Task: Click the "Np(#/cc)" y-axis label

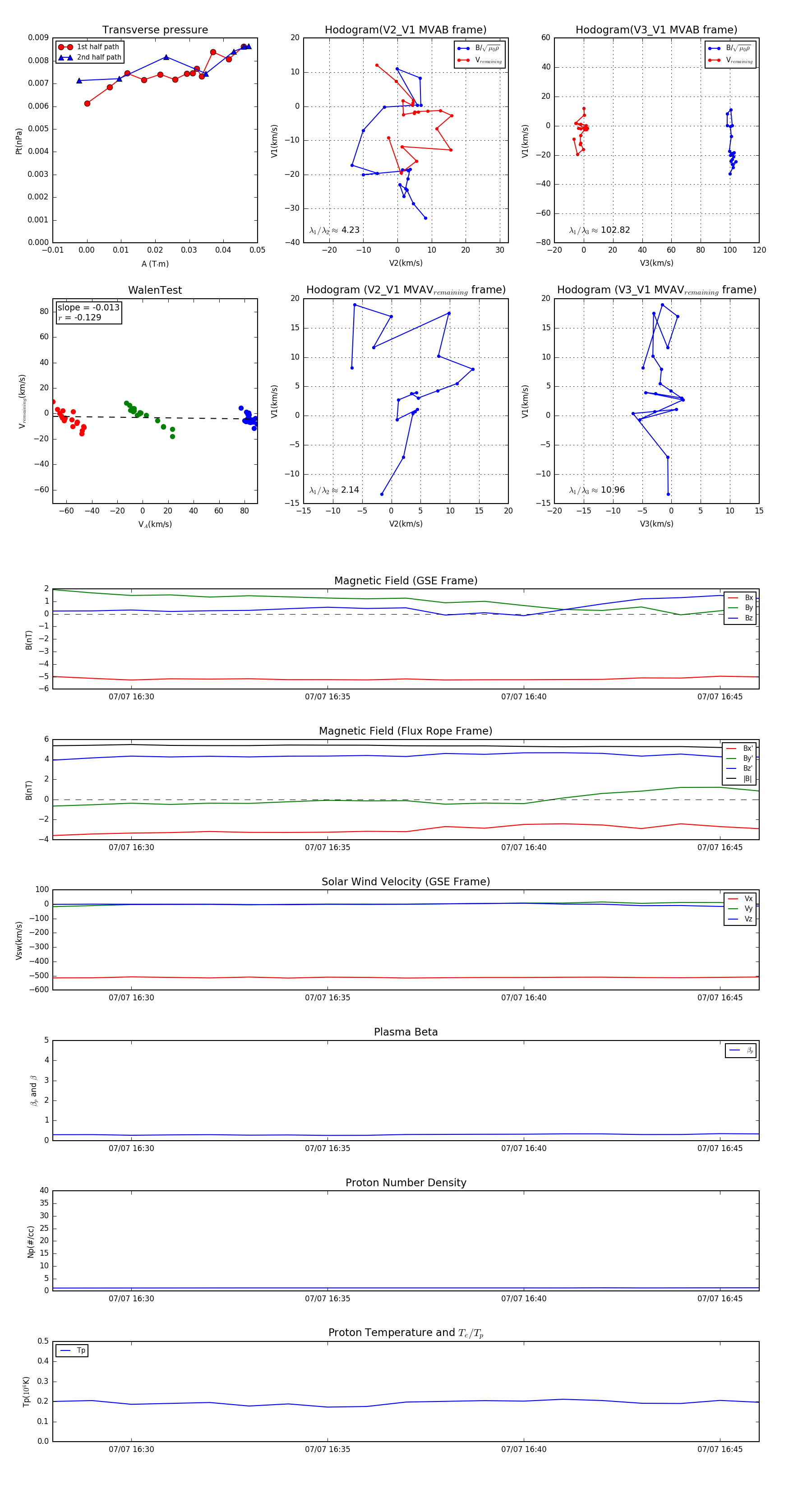Action: [x=31, y=1242]
